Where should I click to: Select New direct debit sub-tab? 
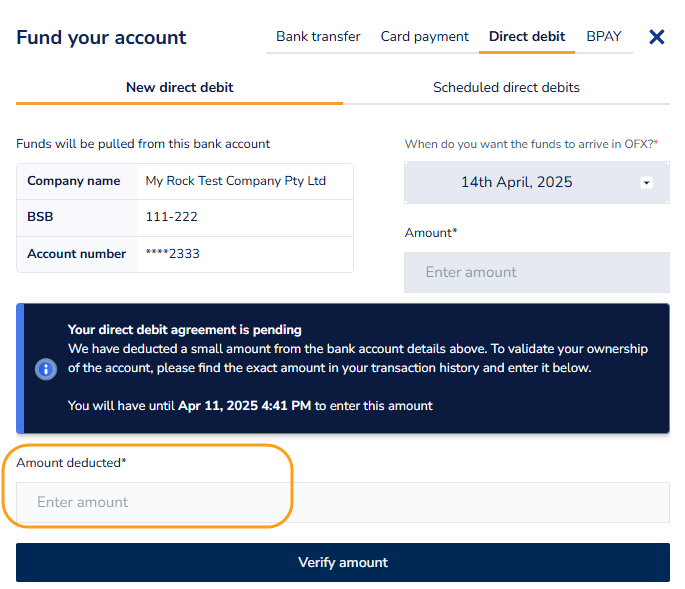180,87
